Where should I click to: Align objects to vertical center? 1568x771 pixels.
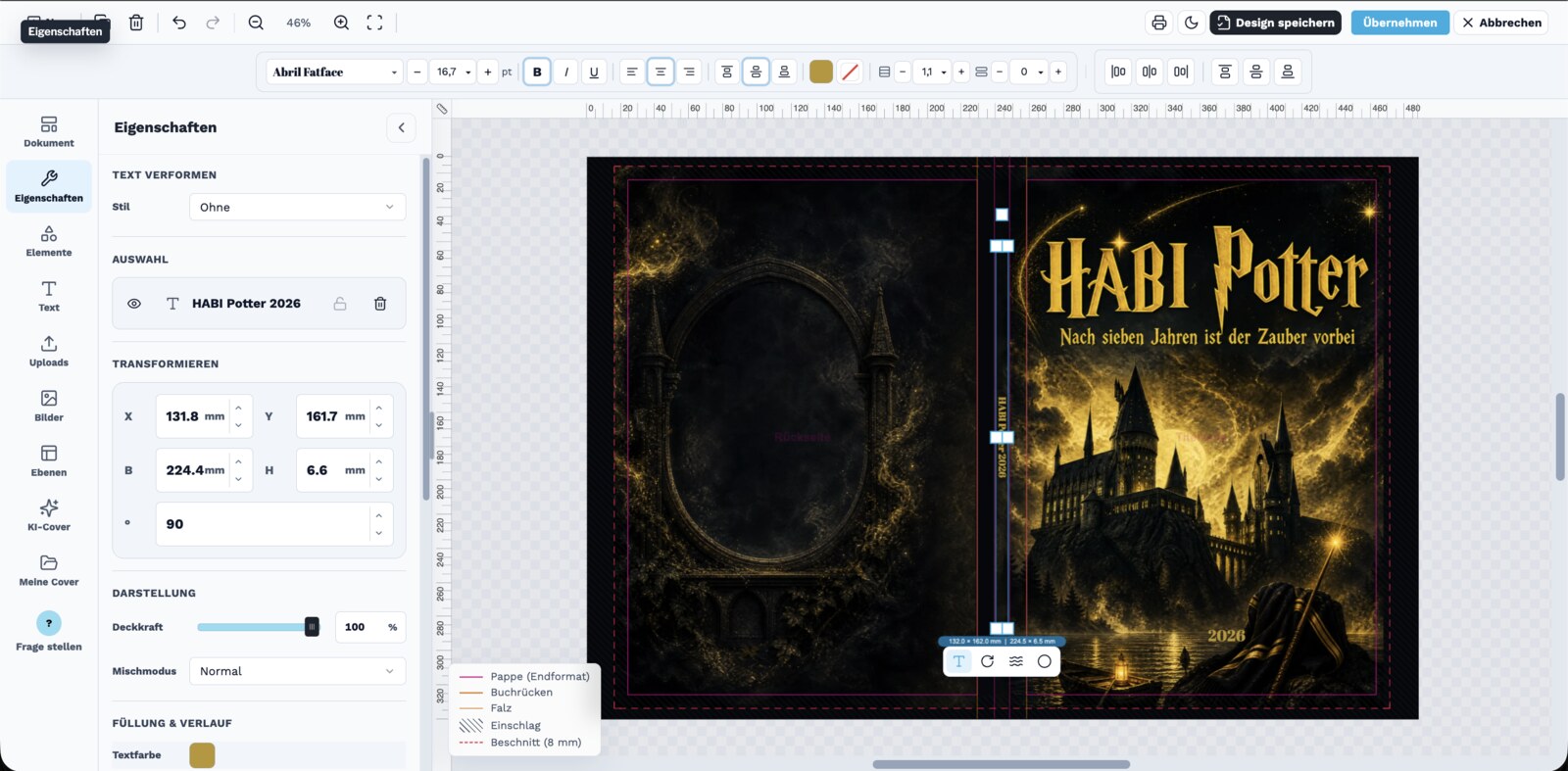(x=1256, y=72)
